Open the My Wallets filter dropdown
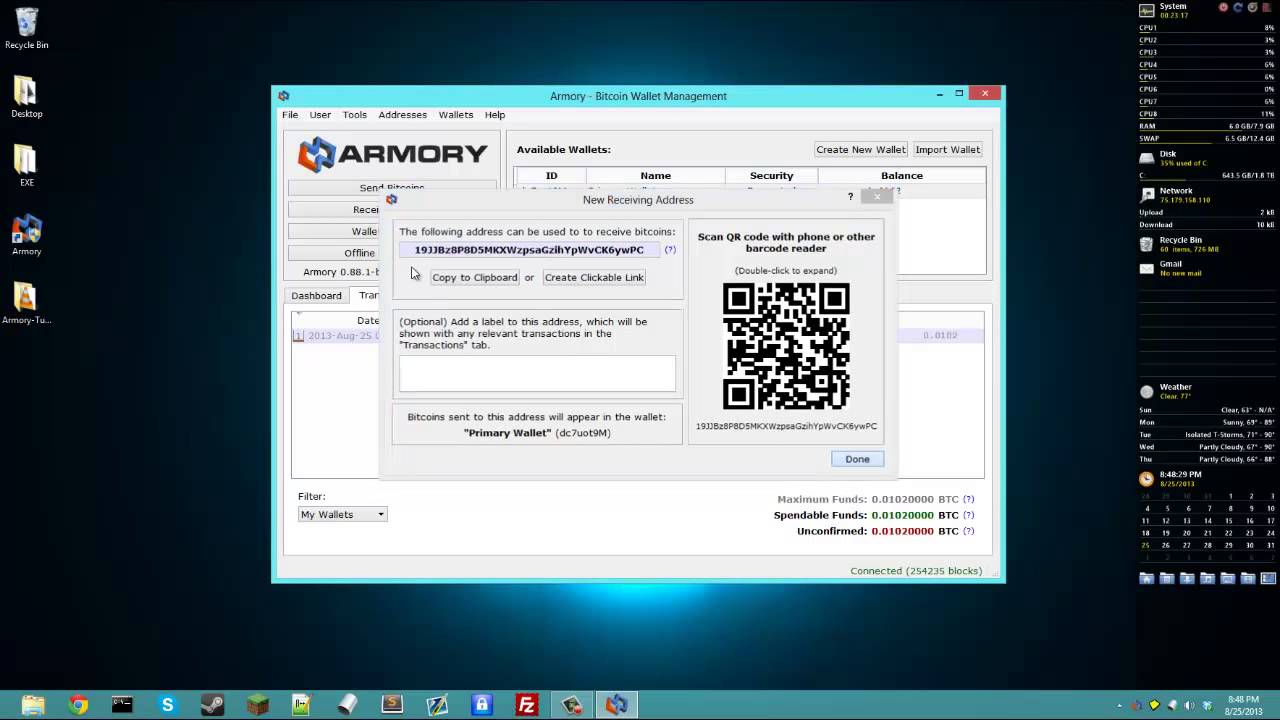Screen dimensions: 1280x720 click(342, 514)
